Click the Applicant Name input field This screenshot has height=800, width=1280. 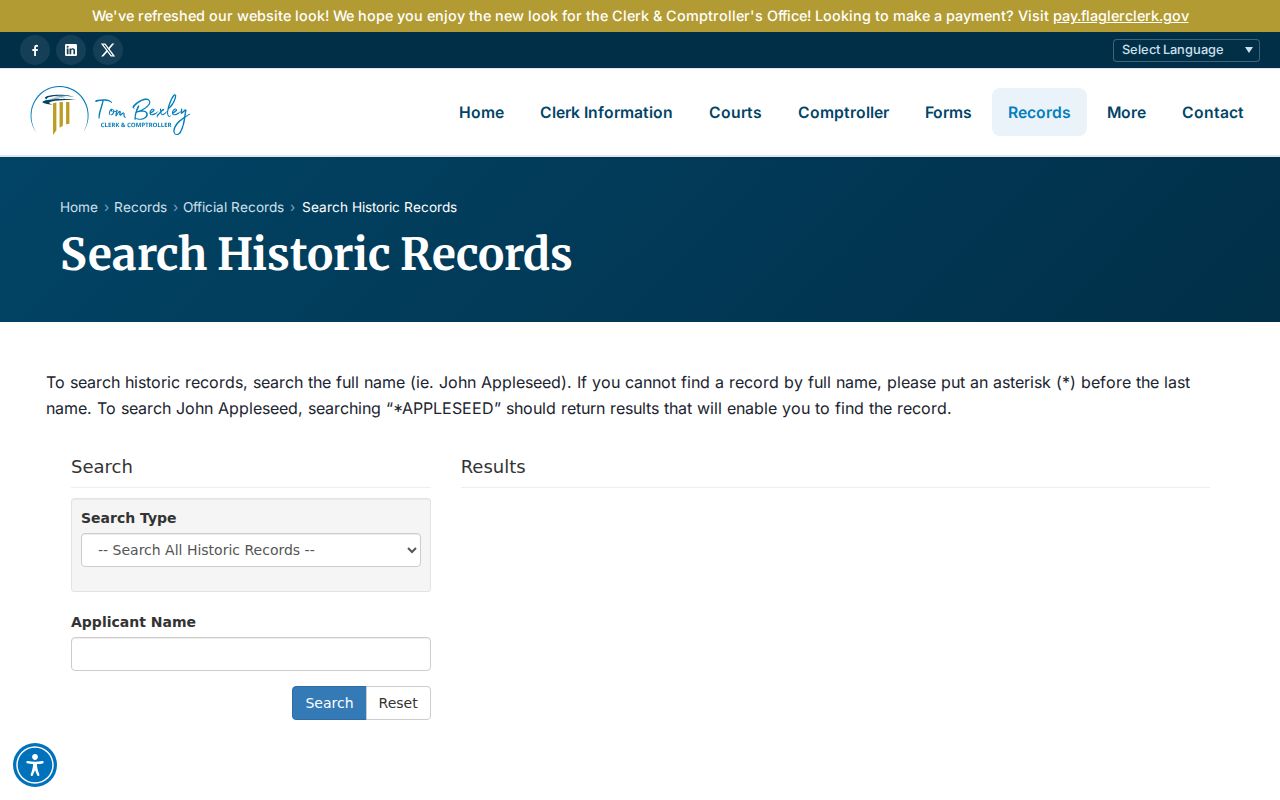[x=251, y=654]
